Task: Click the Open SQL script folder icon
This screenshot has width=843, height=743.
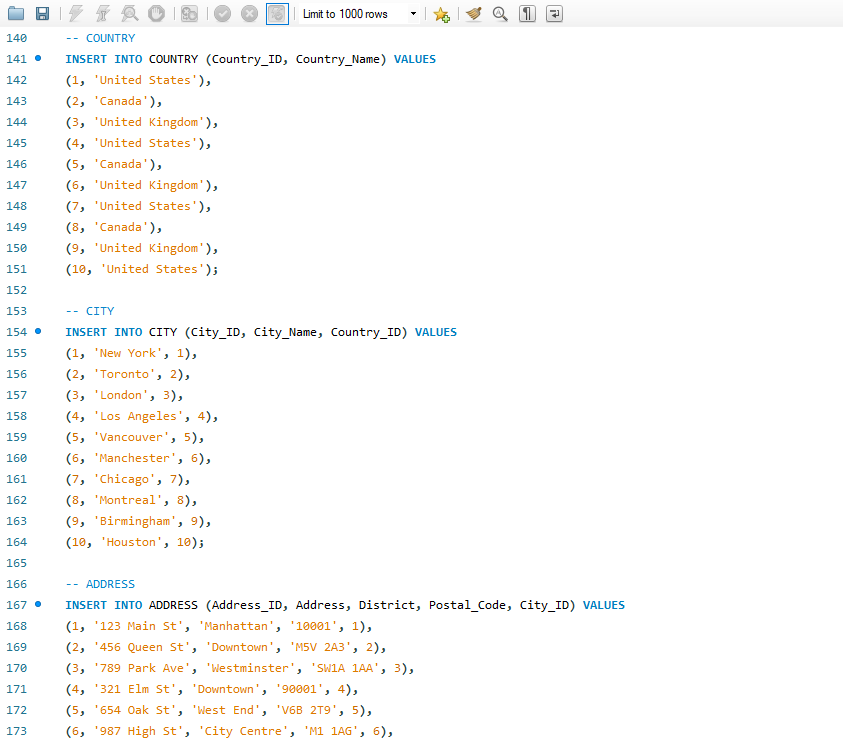Action: pyautogui.click(x=16, y=14)
